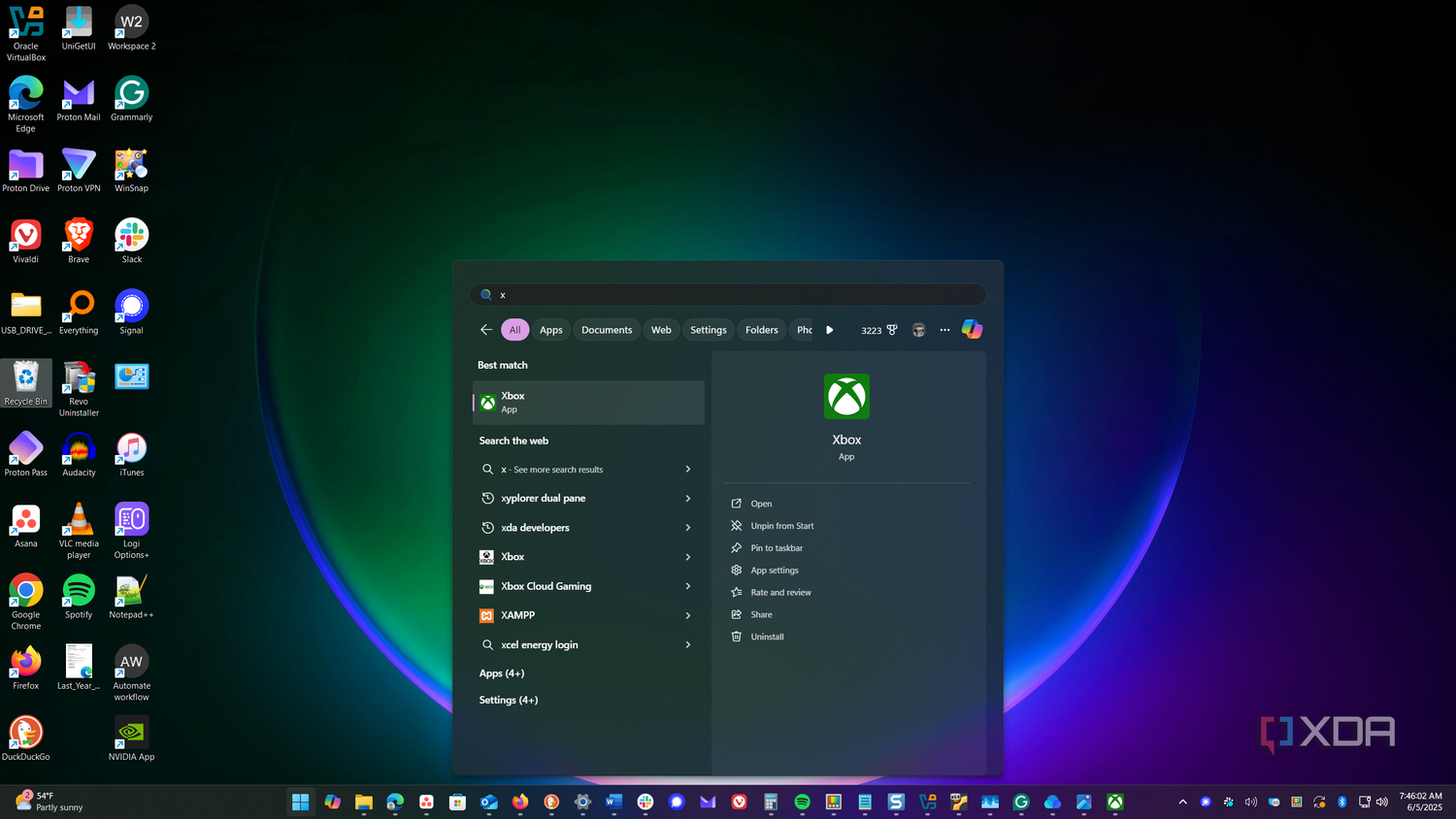The image size is (1456, 819).
Task: Switch to the Settings filter tab
Action: (x=709, y=330)
